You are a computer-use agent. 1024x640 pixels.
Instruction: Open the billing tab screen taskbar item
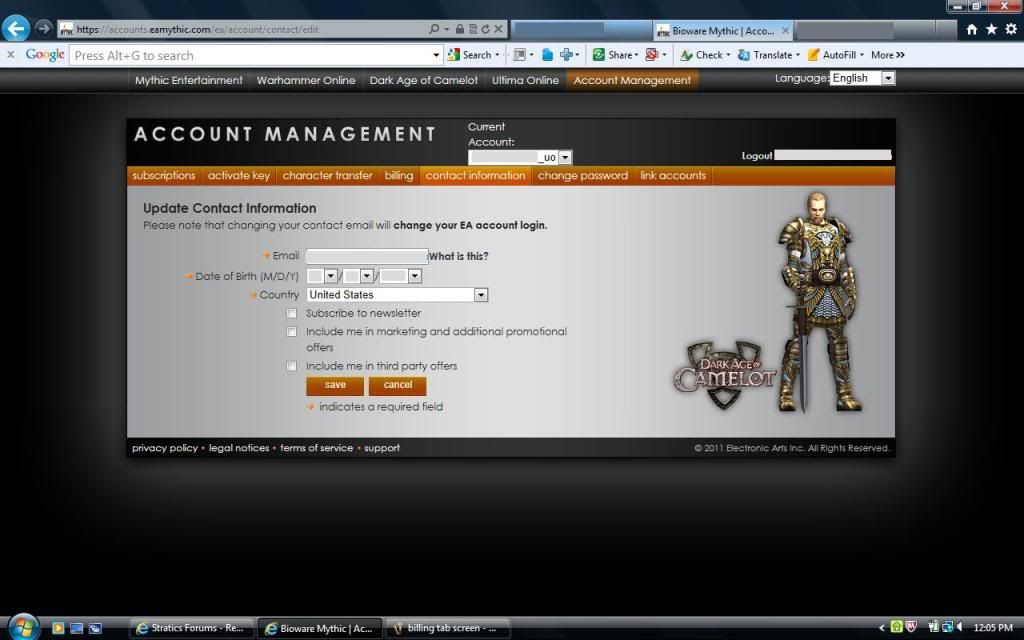pos(447,628)
